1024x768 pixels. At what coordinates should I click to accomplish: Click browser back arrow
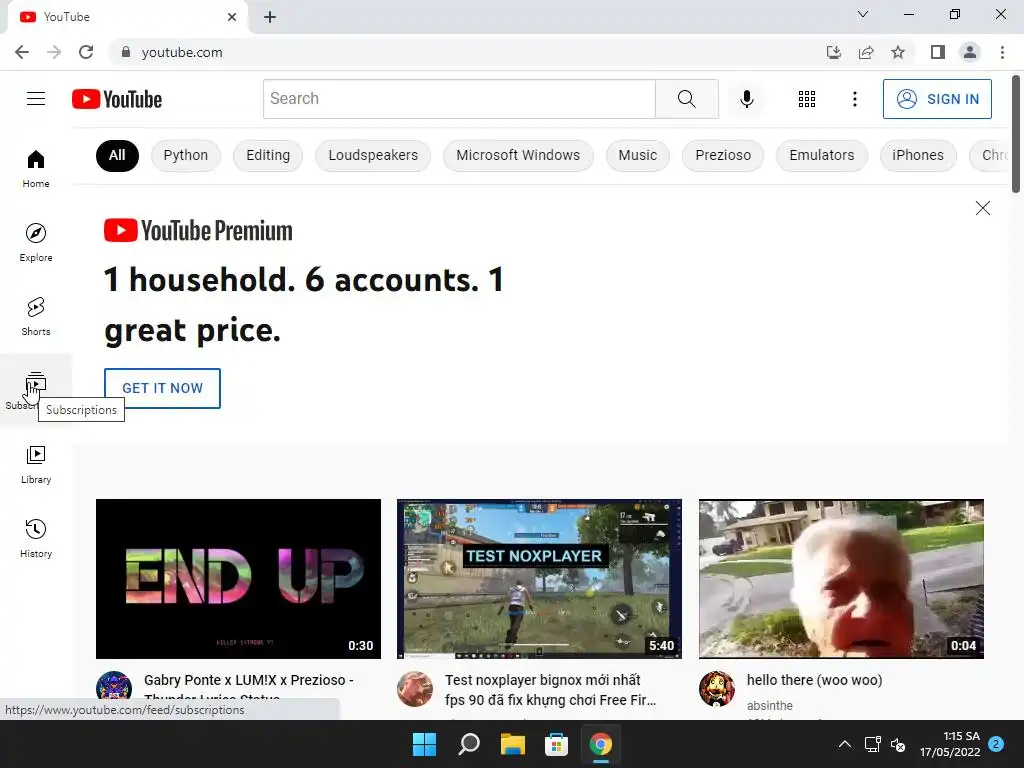(22, 52)
